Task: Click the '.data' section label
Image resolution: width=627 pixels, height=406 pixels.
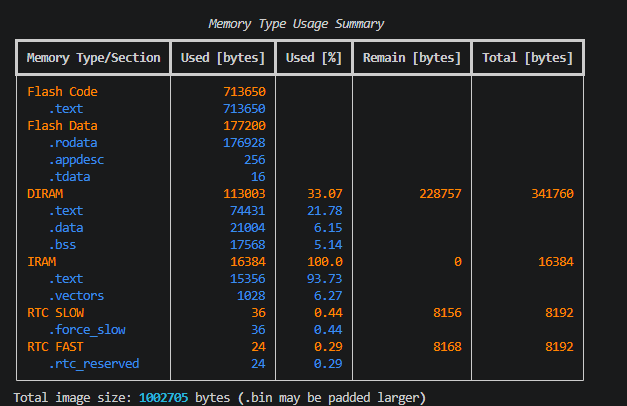Action: 66,228
